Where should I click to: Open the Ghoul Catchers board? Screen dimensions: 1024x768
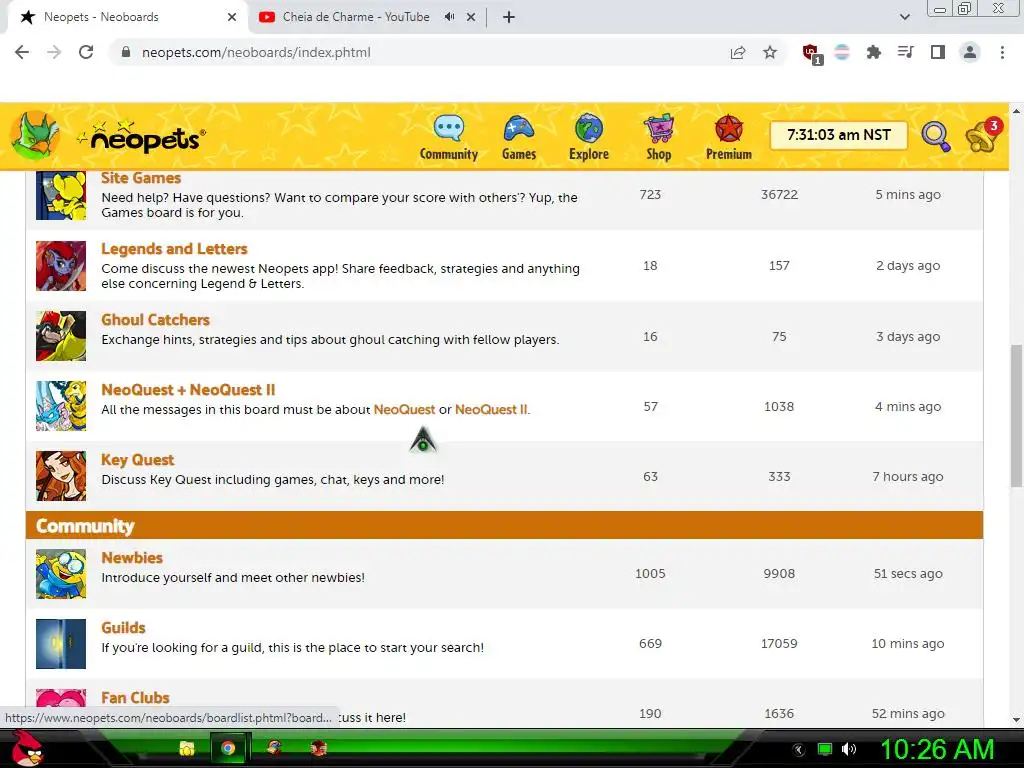[x=155, y=319]
